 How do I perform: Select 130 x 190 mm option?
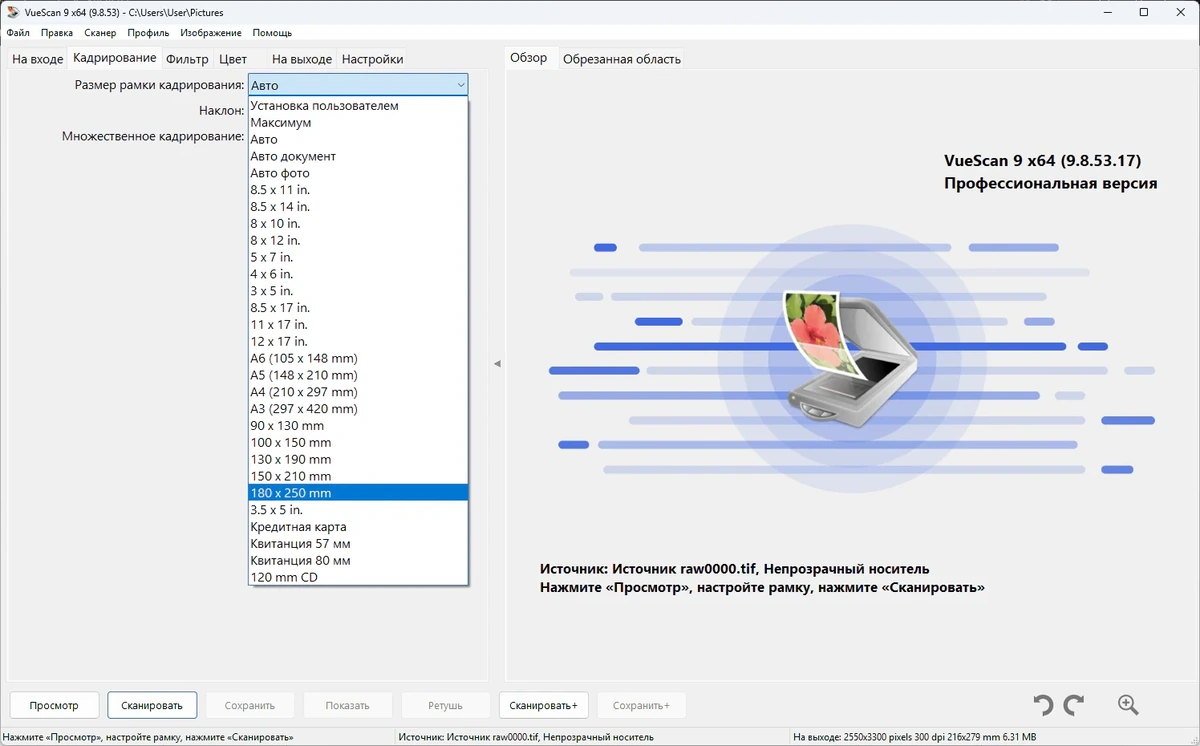click(358, 459)
